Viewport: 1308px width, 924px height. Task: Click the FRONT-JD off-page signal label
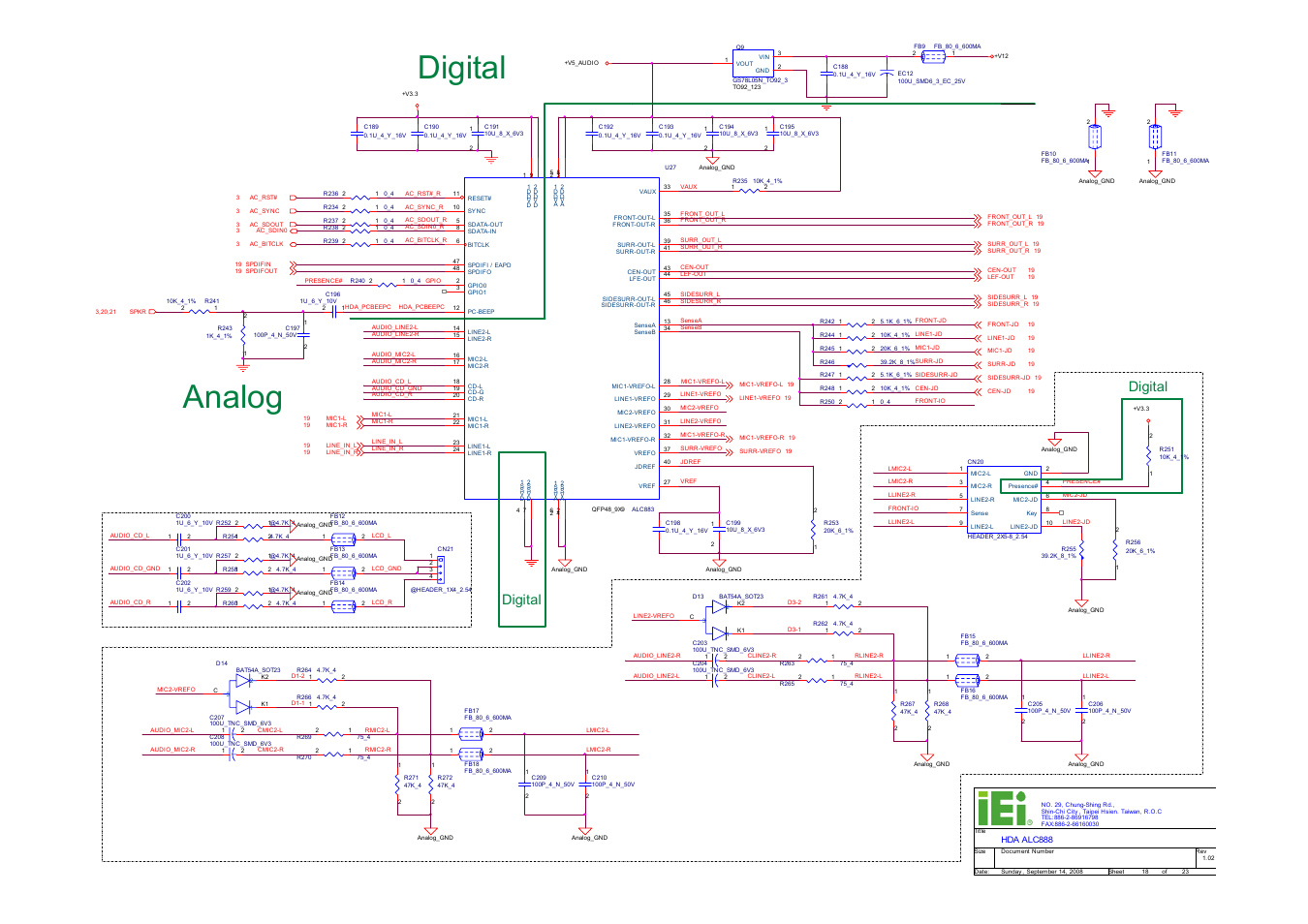click(1003, 324)
